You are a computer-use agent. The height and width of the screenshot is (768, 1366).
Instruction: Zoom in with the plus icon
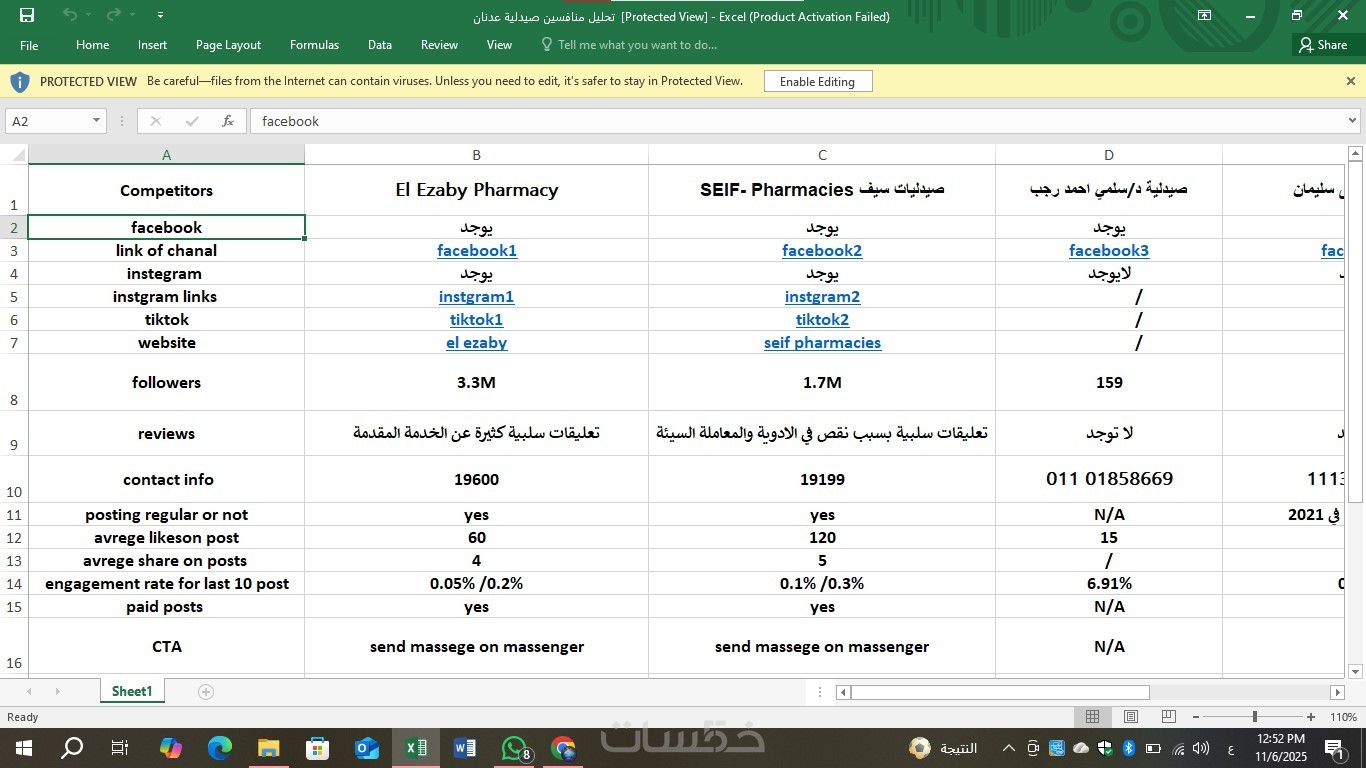coord(1311,717)
